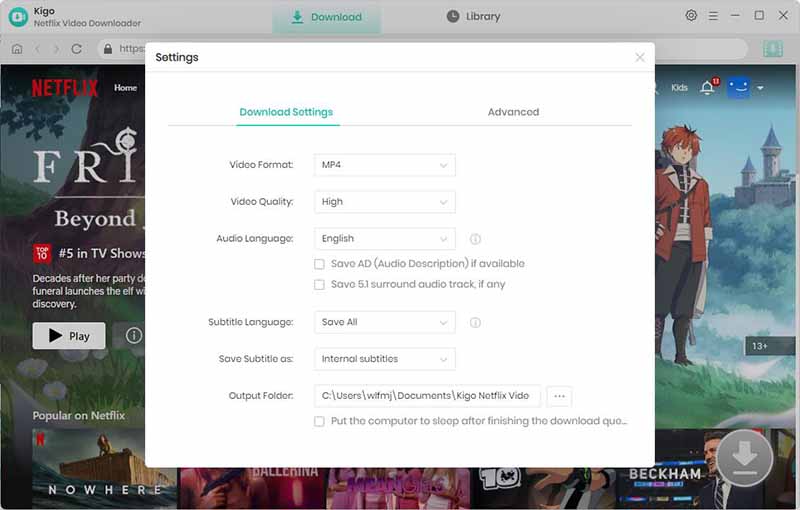The width and height of the screenshot is (800, 510).
Task: Toggle put computer to sleep checkbox
Action: point(320,422)
